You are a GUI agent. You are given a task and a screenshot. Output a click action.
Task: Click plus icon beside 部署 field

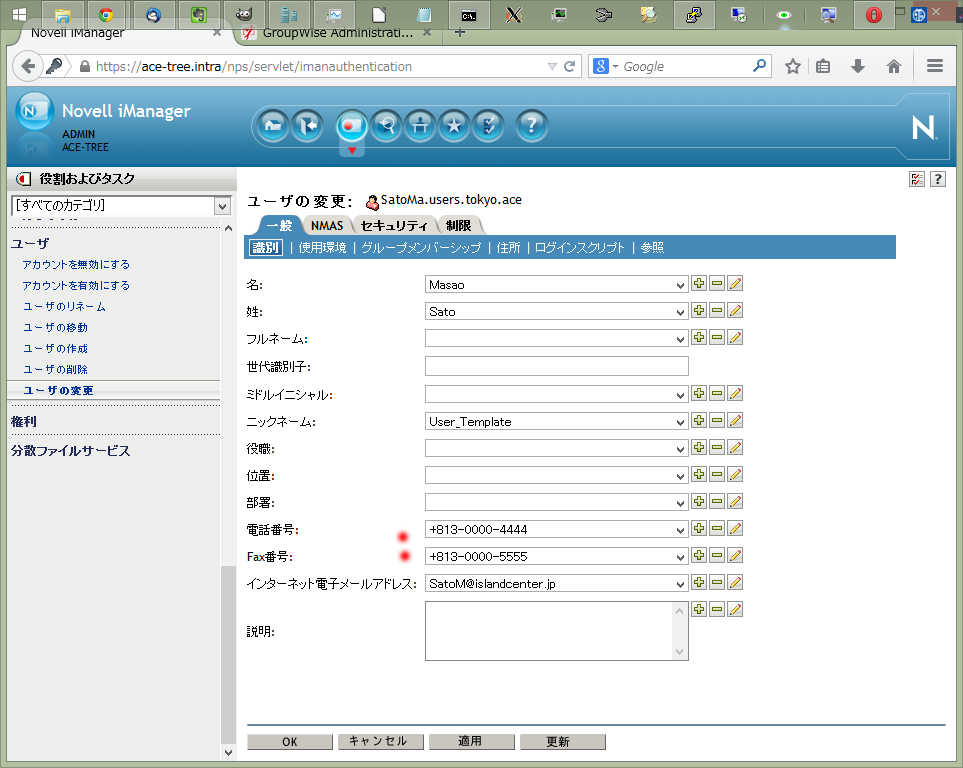pos(699,501)
